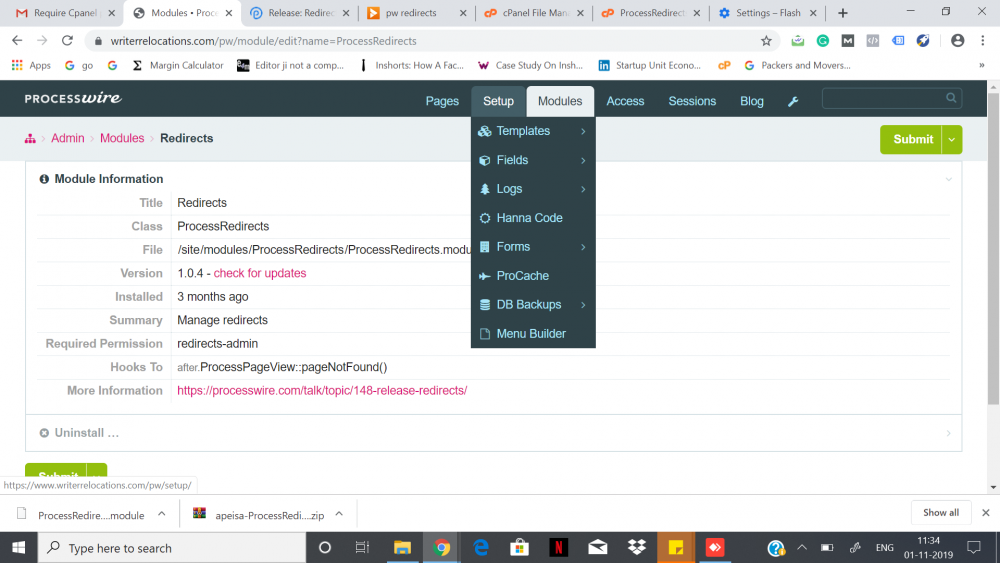The width and height of the screenshot is (1000, 563).
Task: Click the wrench icon in the top navigation
Action: 793,101
